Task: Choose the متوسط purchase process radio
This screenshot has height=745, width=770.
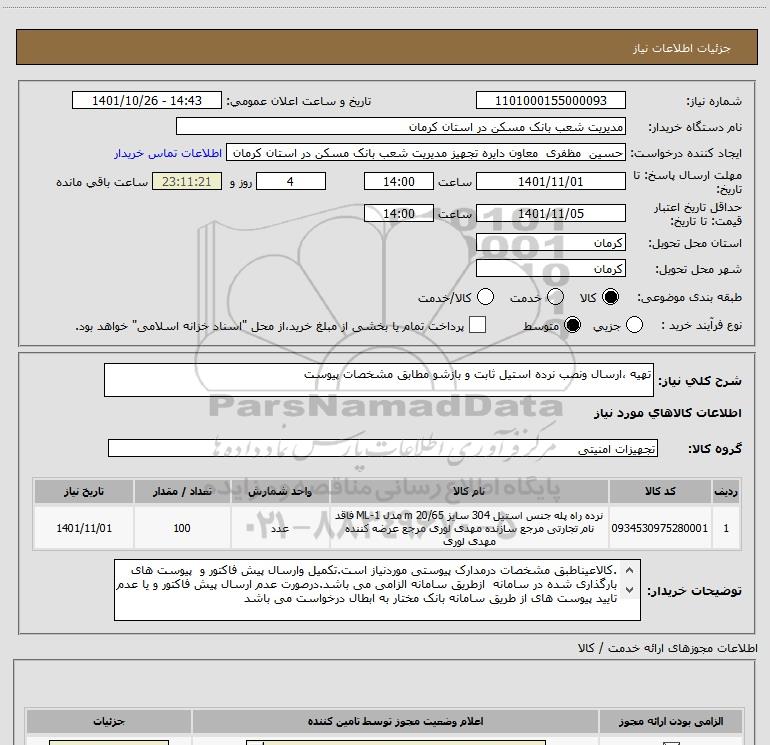Action: (572, 325)
